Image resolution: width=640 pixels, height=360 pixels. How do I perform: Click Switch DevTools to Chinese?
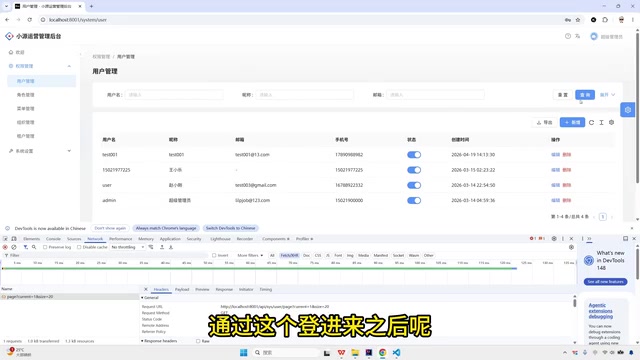tap(231, 228)
